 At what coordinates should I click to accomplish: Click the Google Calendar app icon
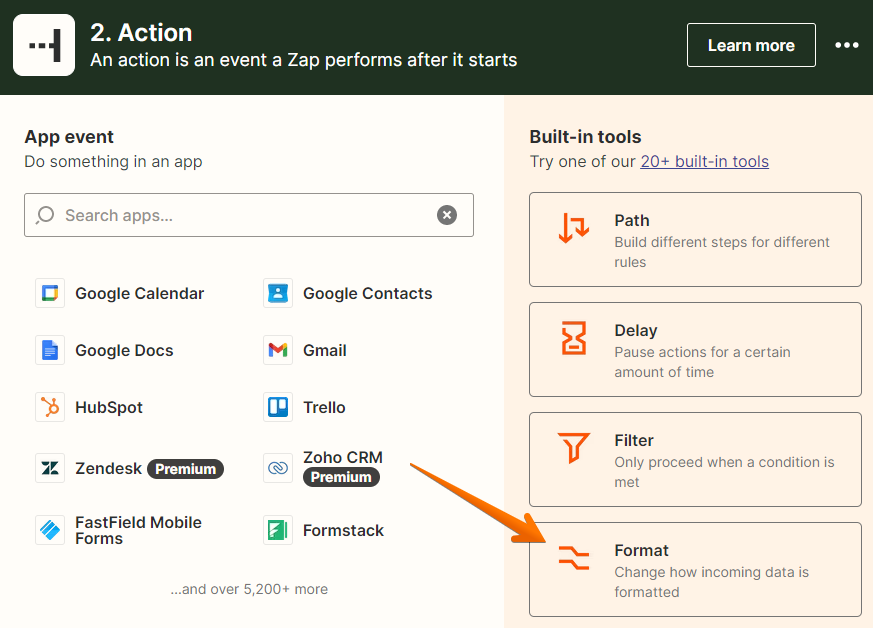50,293
